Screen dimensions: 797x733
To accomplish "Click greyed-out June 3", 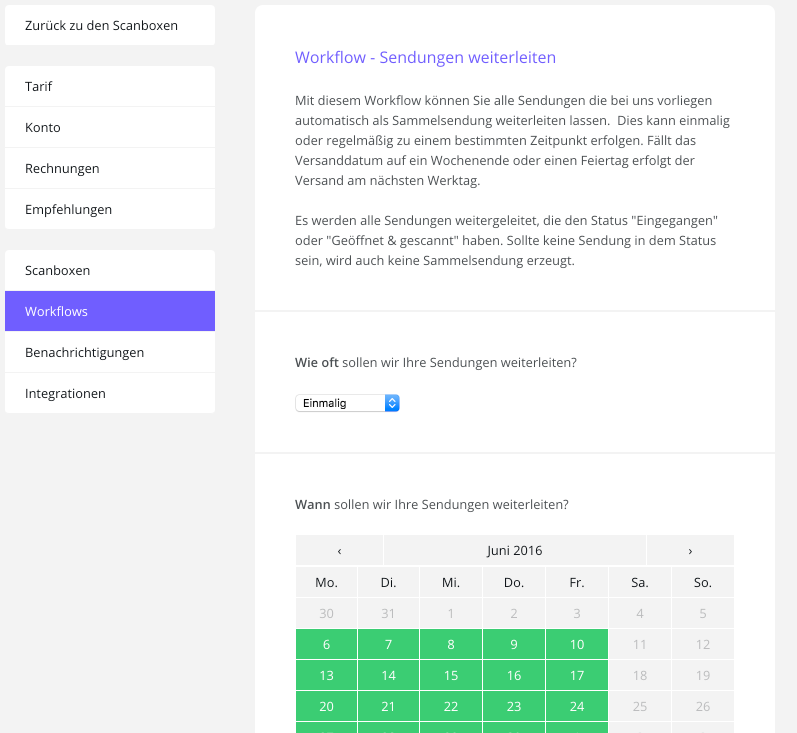I will [x=577, y=614].
